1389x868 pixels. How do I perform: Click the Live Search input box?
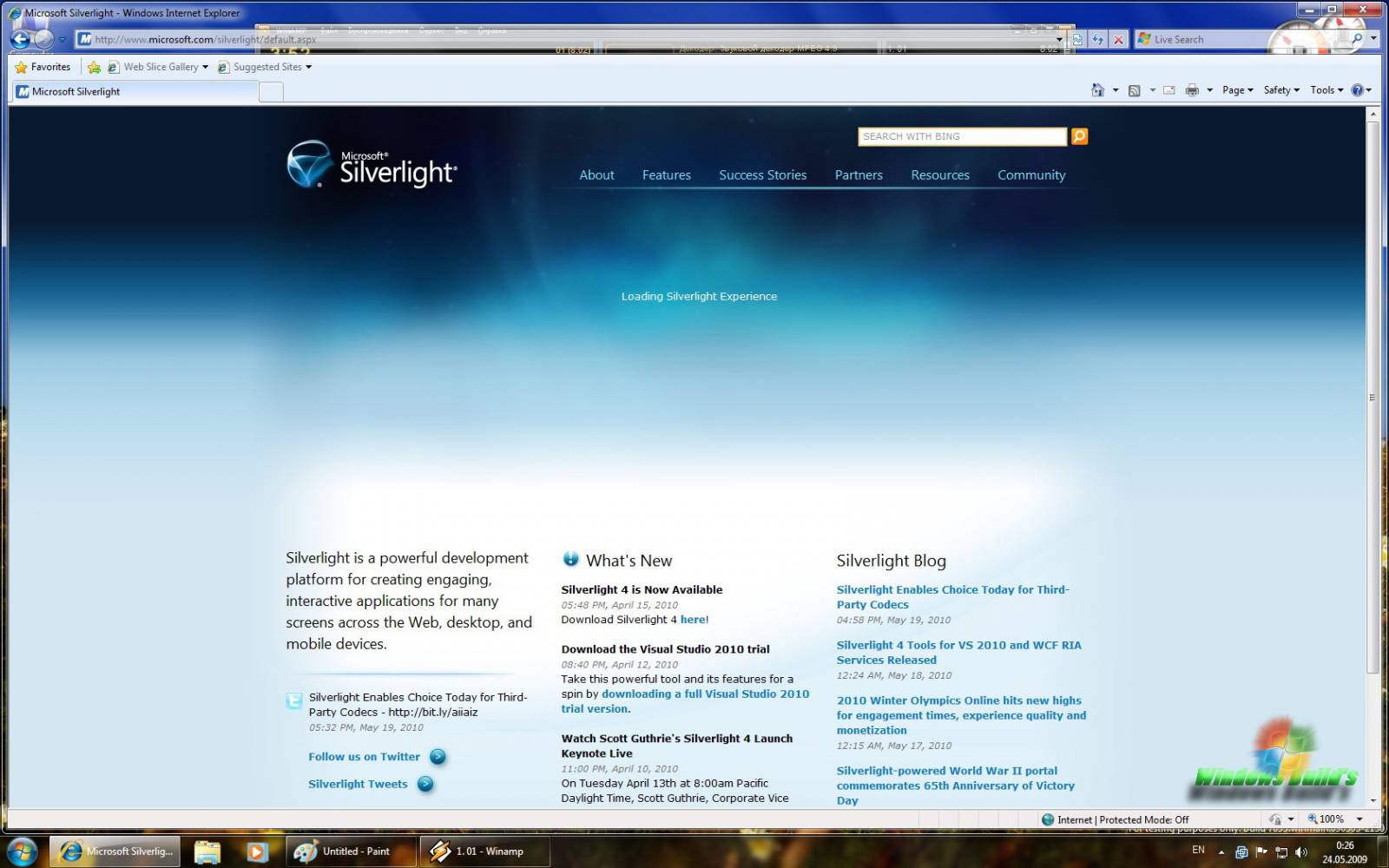click(x=1241, y=39)
